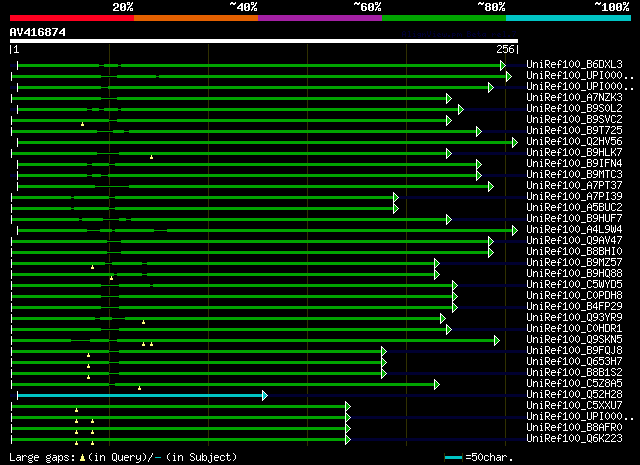This screenshot has width=640, height=465.
Task: Open hit UniRef100_A7NZK3
Action: point(574,98)
